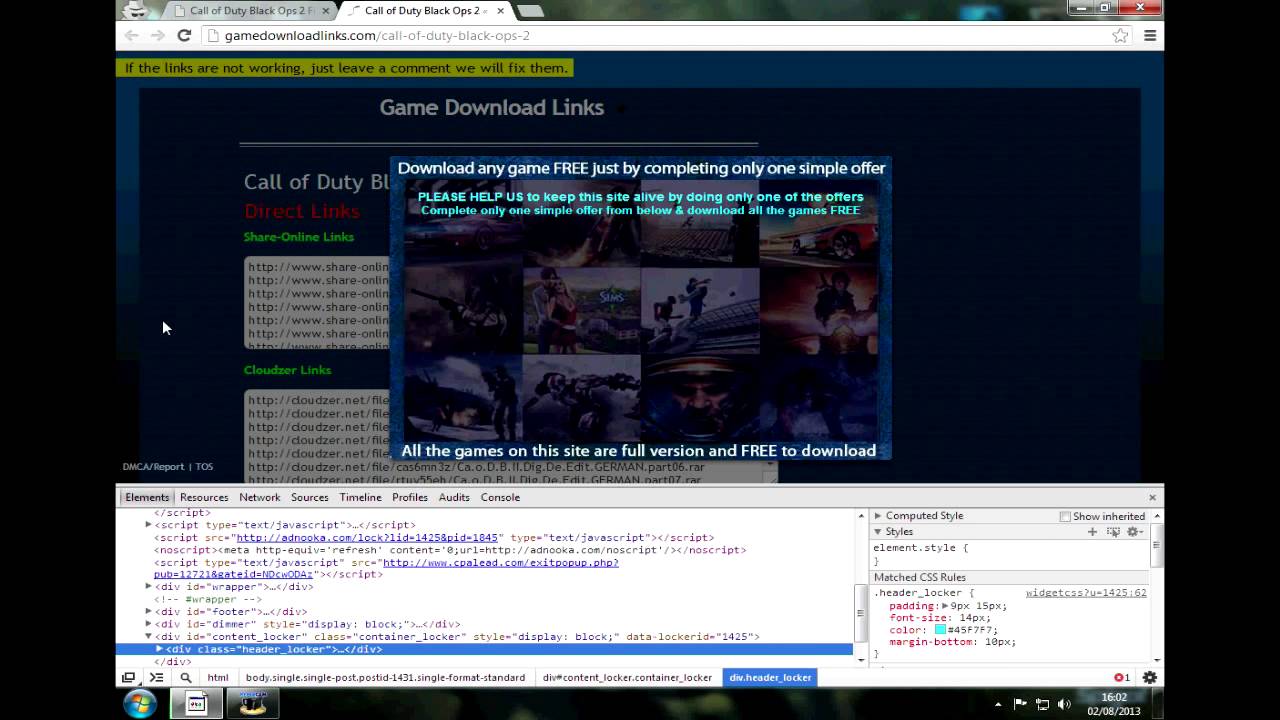Click the DMCA/Report link
1280x720 pixels.
[x=153, y=467]
